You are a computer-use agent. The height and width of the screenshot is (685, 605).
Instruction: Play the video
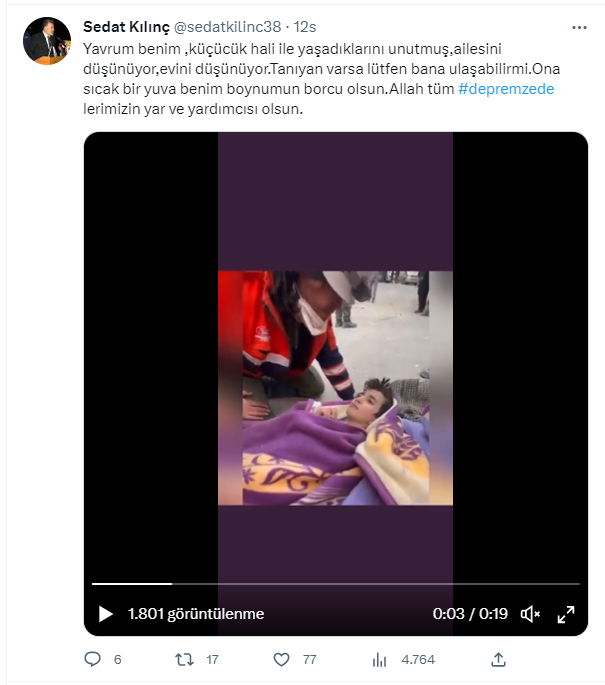[x=105, y=614]
